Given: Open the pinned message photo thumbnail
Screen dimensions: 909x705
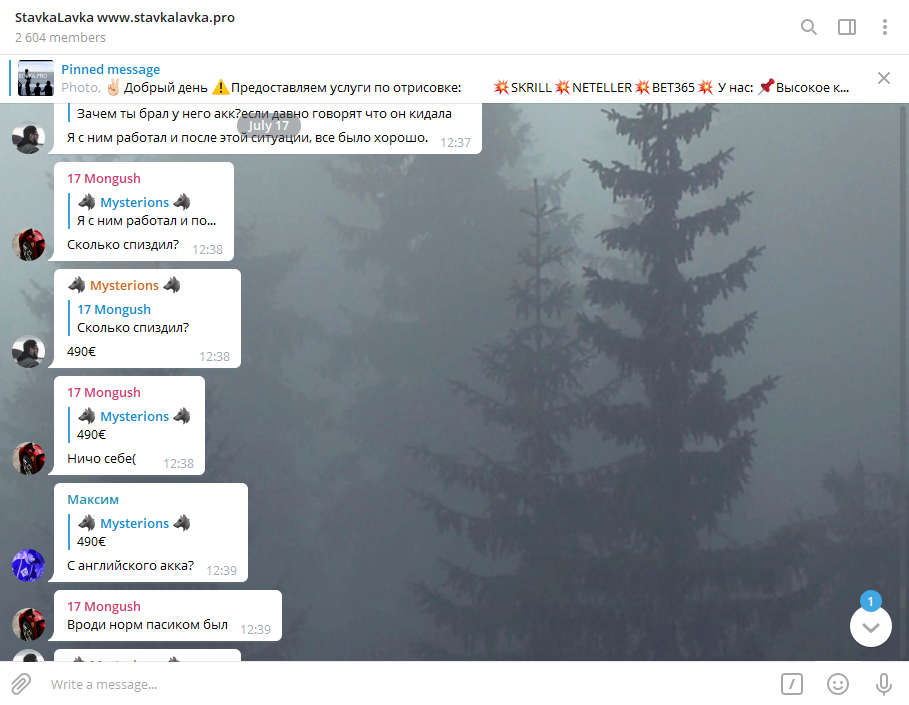Looking at the screenshot, I should pyautogui.click(x=35, y=78).
